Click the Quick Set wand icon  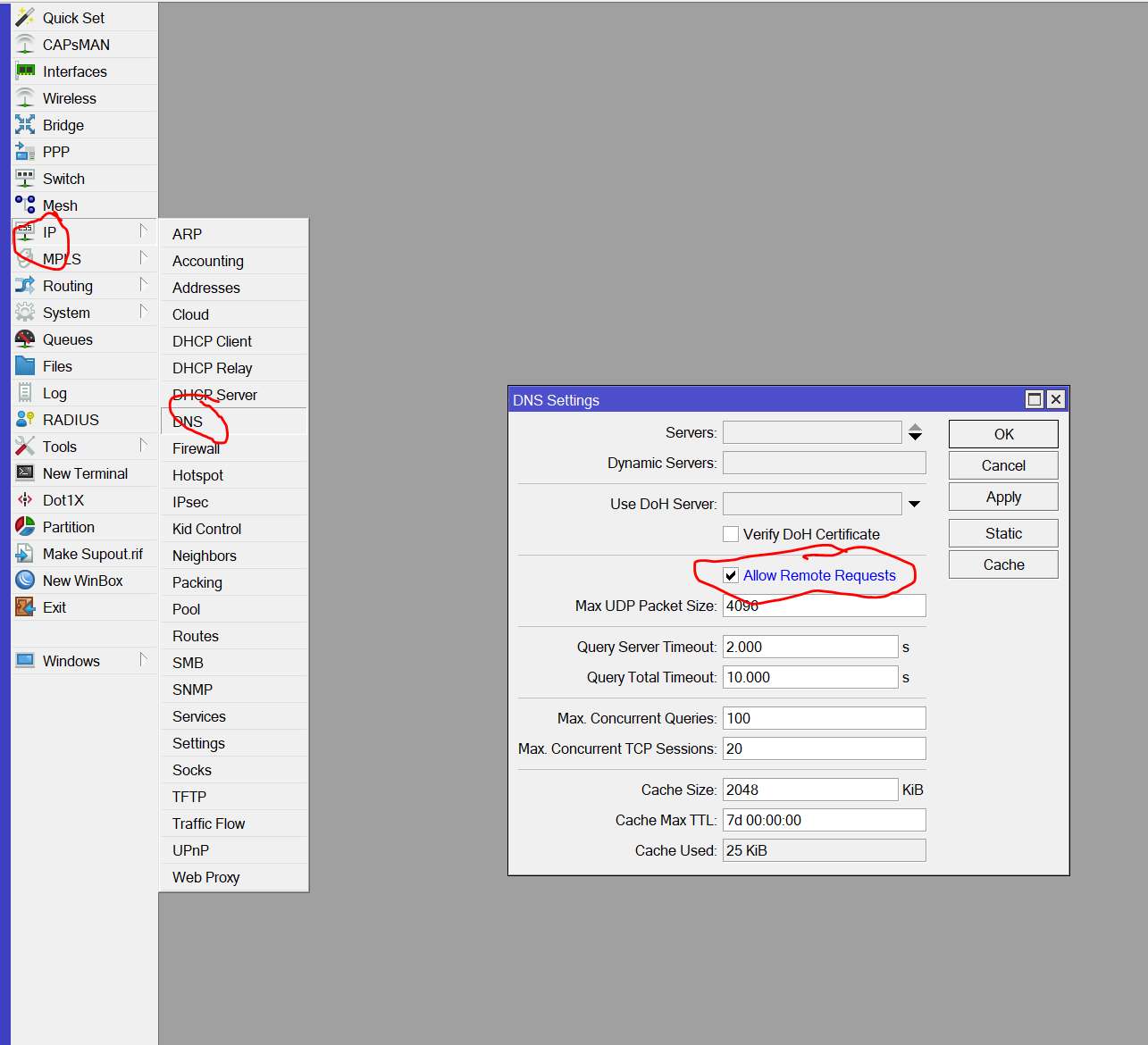[x=25, y=17]
